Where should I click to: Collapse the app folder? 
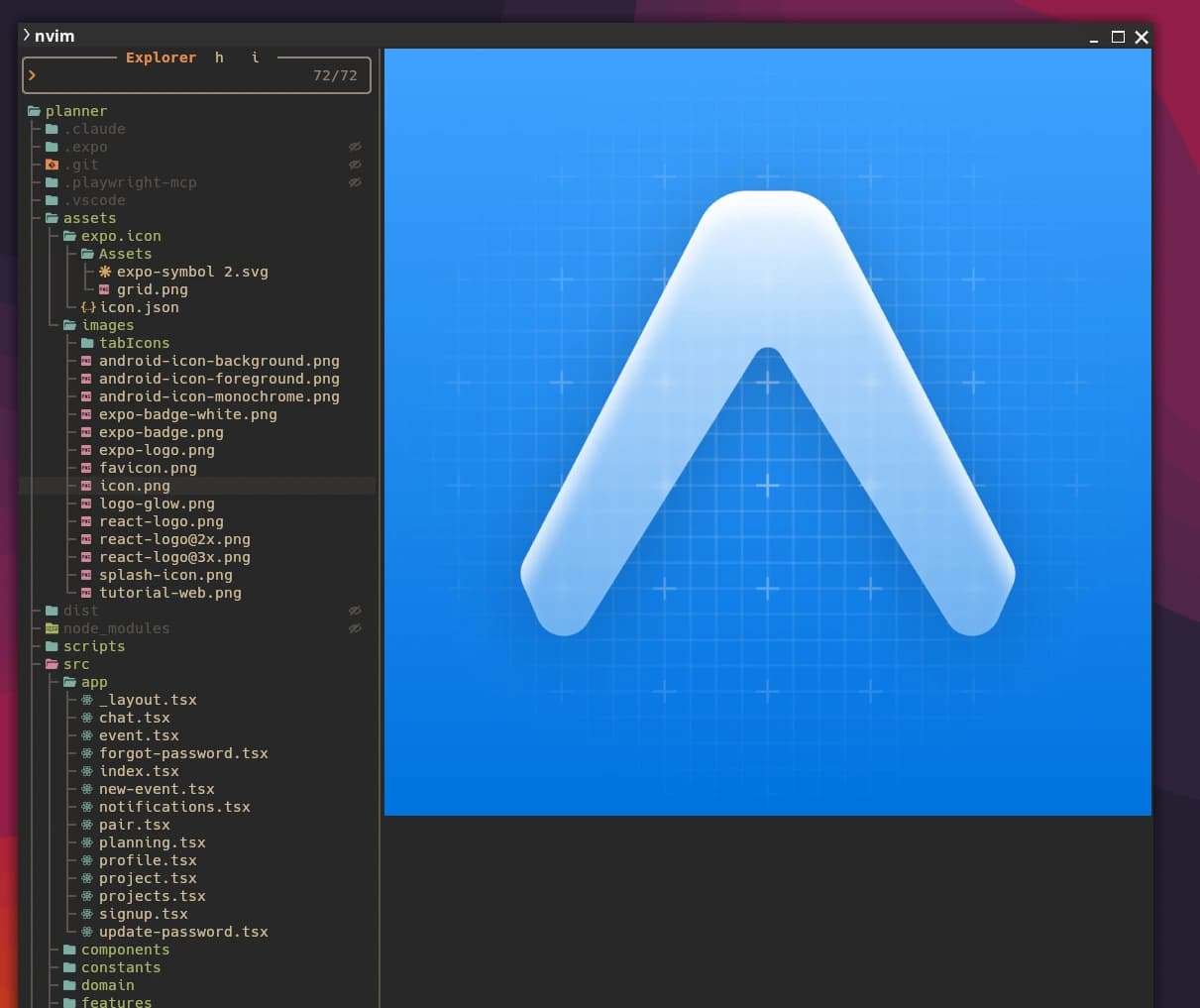[x=69, y=682]
